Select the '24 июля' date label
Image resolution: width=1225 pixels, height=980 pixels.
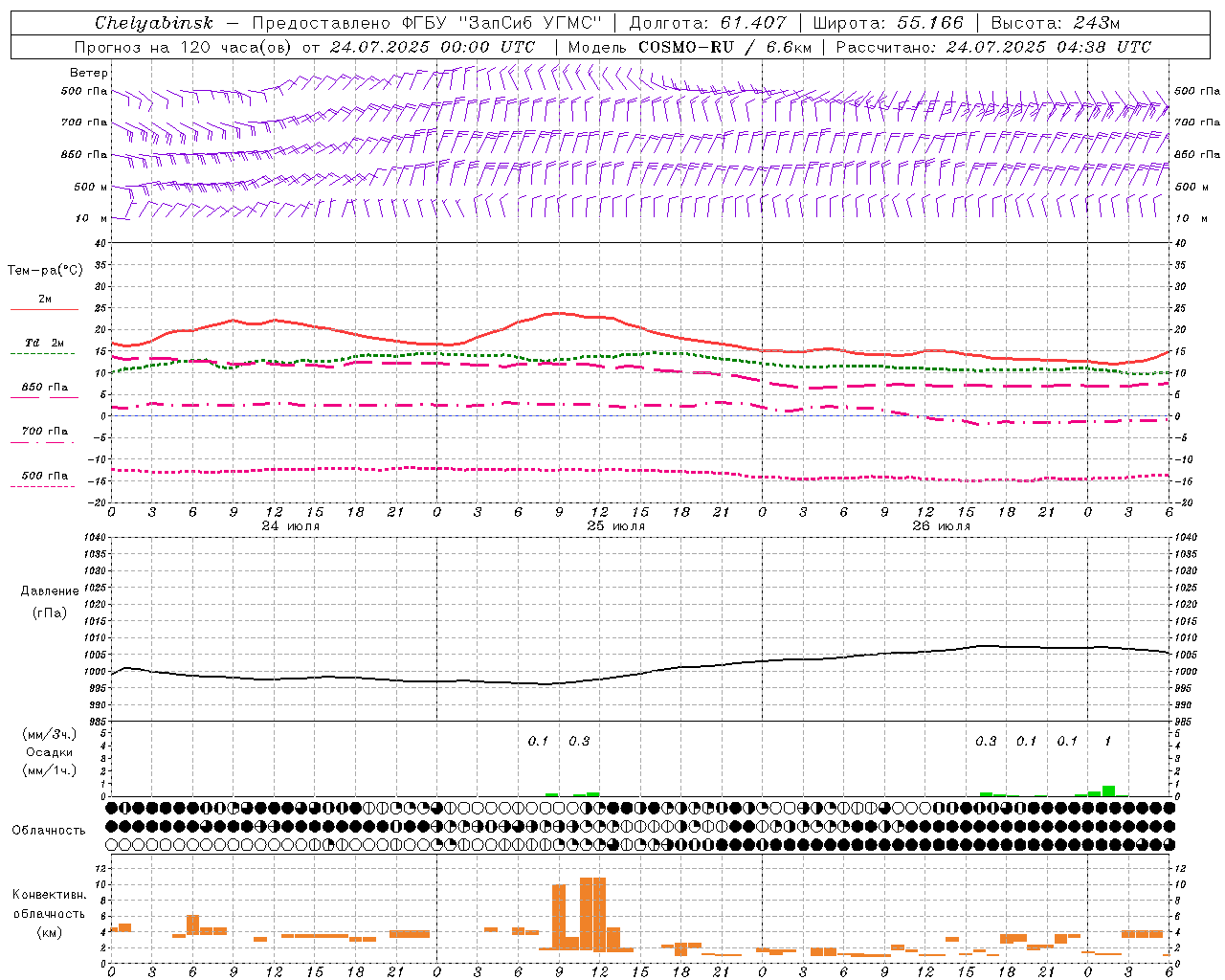[291, 526]
